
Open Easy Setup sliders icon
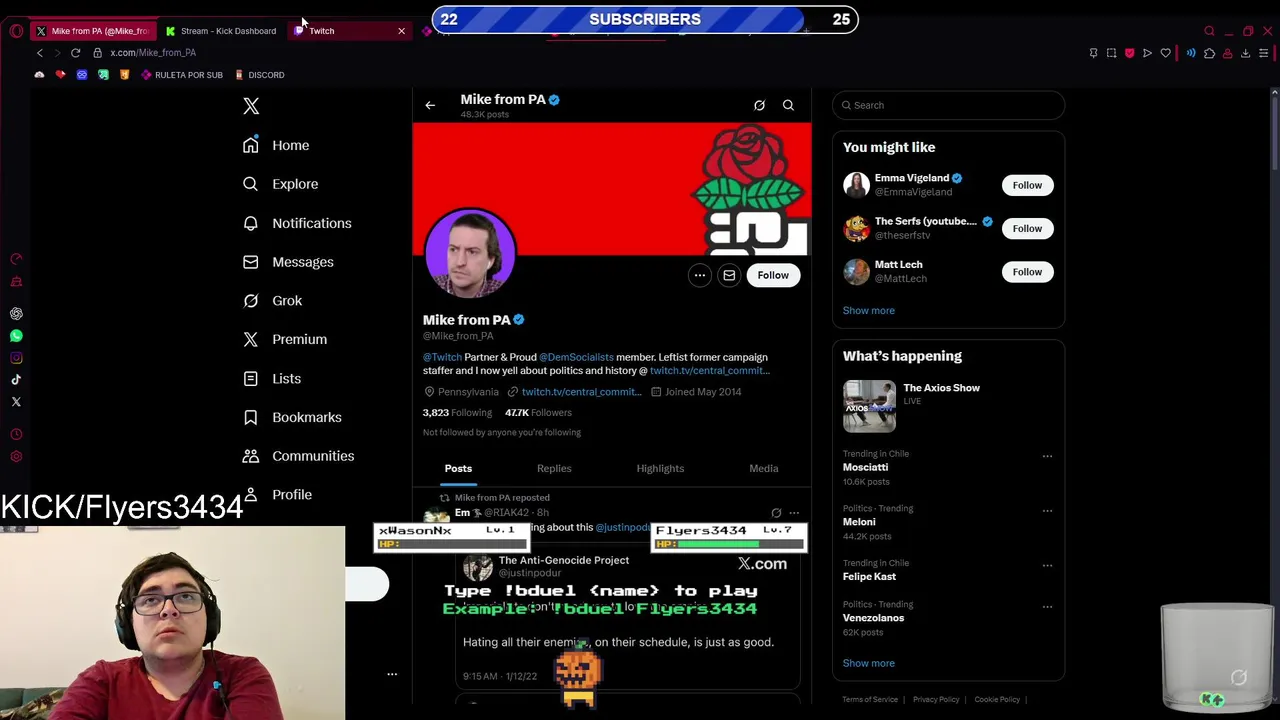[1264, 53]
